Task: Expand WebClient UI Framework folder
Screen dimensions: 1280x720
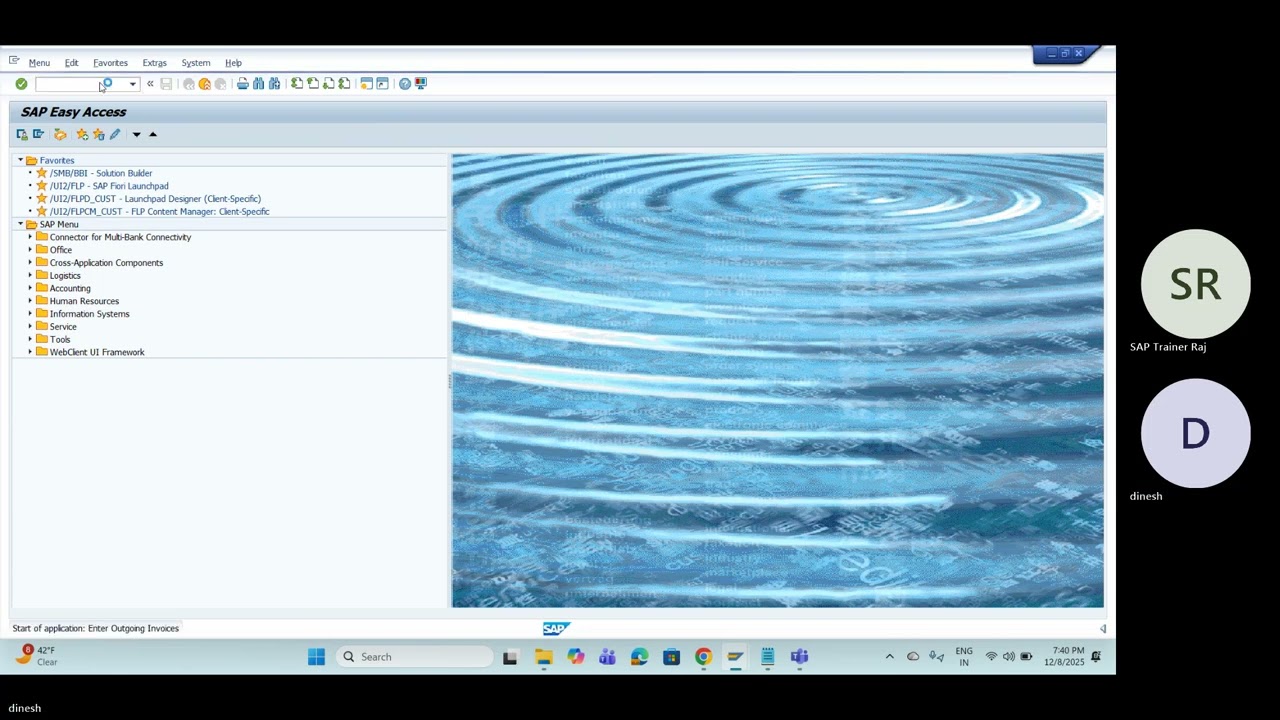Action: pos(30,352)
